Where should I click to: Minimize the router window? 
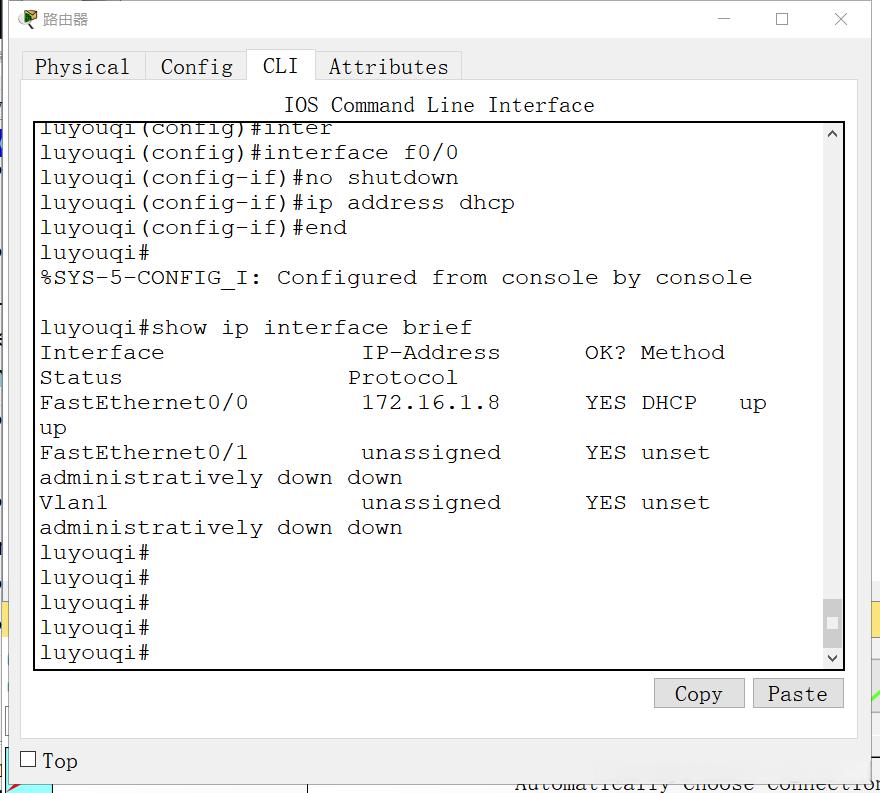point(726,19)
